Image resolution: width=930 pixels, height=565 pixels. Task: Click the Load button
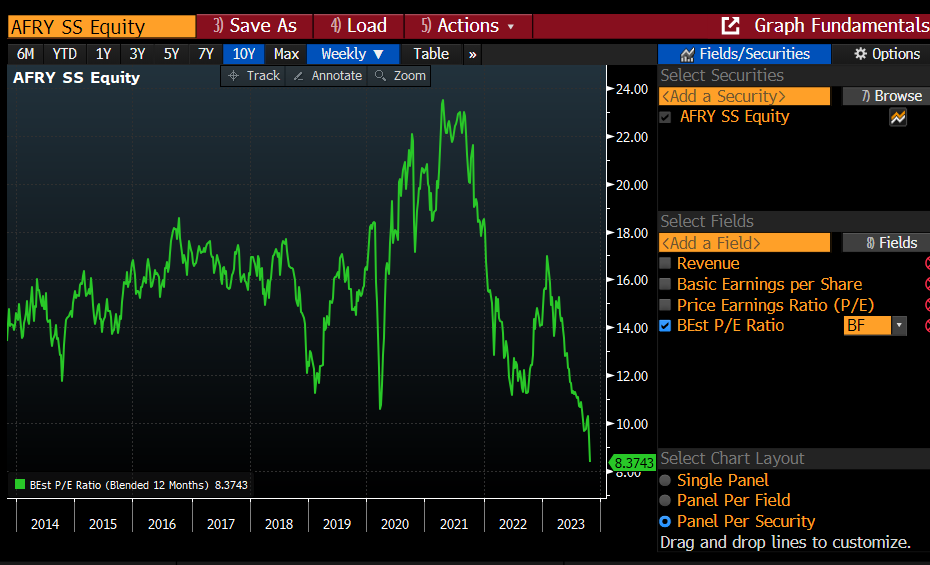359,26
